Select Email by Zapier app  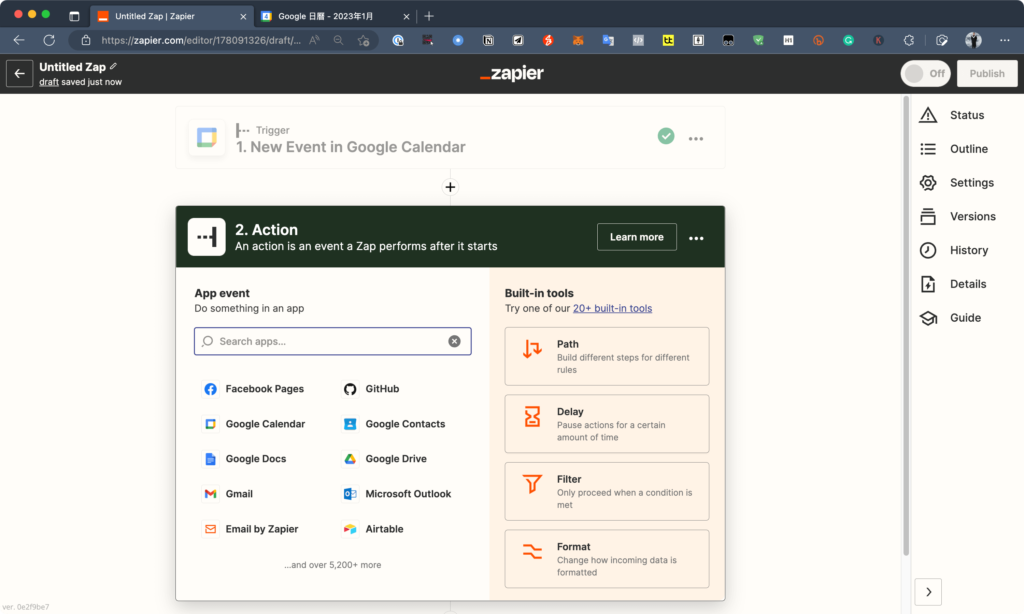coord(251,529)
